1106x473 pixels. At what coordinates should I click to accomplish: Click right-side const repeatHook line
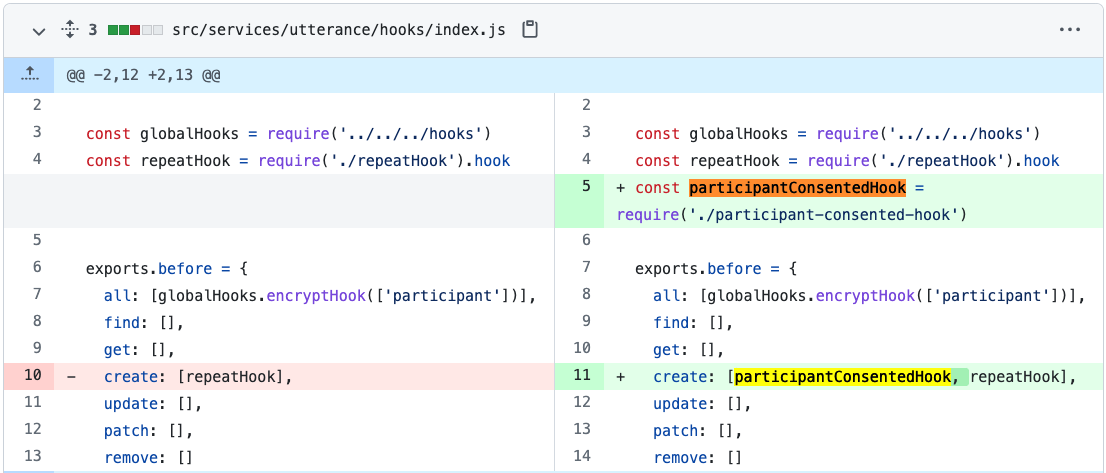(x=847, y=161)
